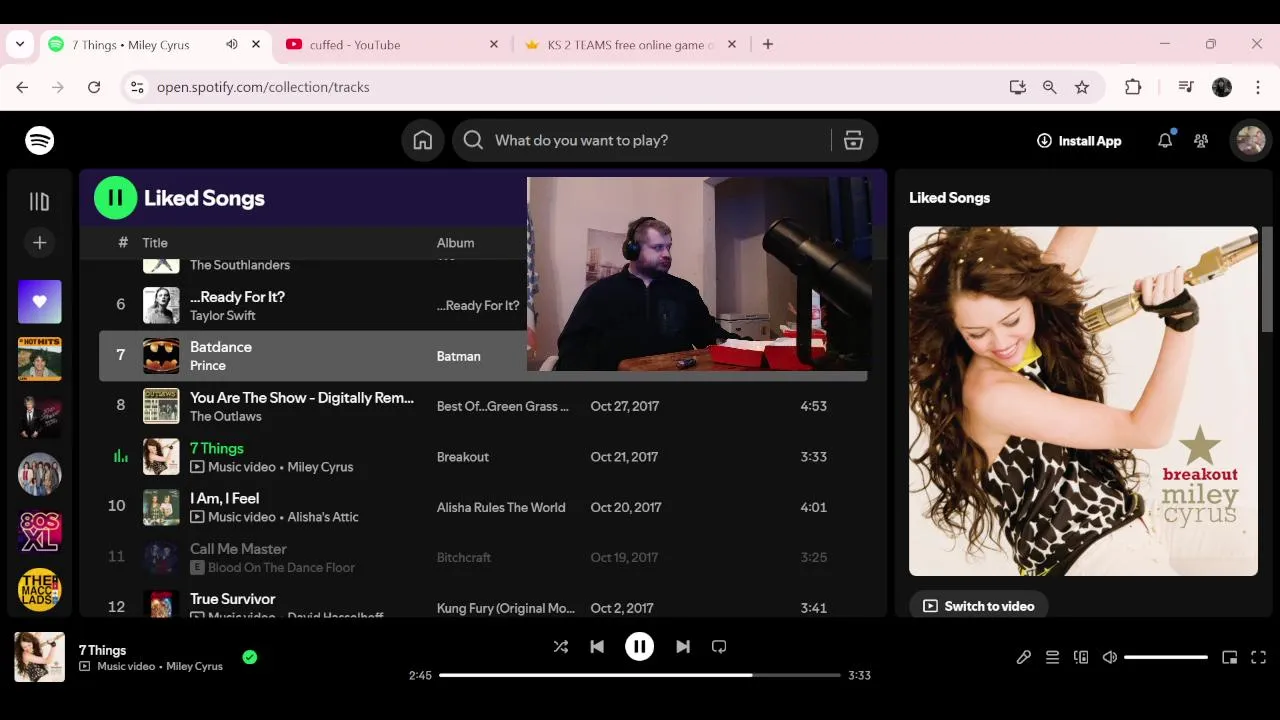1280x720 pixels.
Task: Open the browser media control icon
Action: pos(1186,87)
